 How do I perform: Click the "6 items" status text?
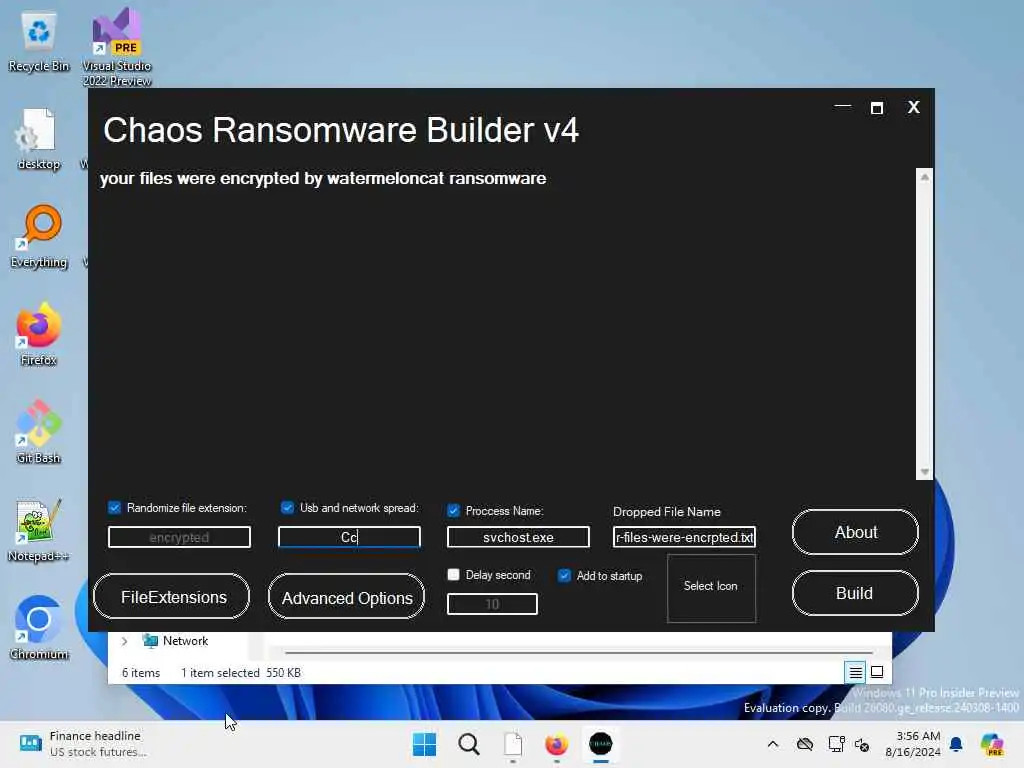click(x=141, y=673)
